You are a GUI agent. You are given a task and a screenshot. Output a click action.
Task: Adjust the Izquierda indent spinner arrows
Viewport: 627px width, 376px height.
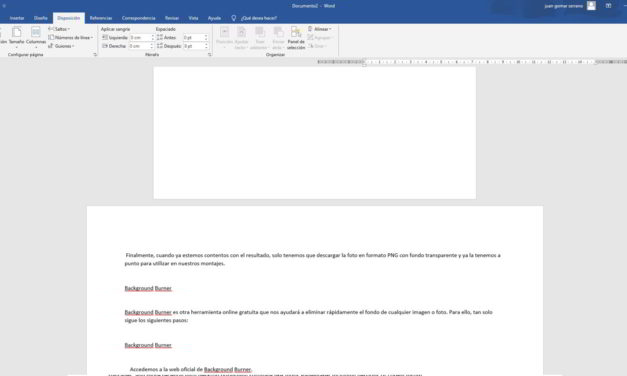152,37
